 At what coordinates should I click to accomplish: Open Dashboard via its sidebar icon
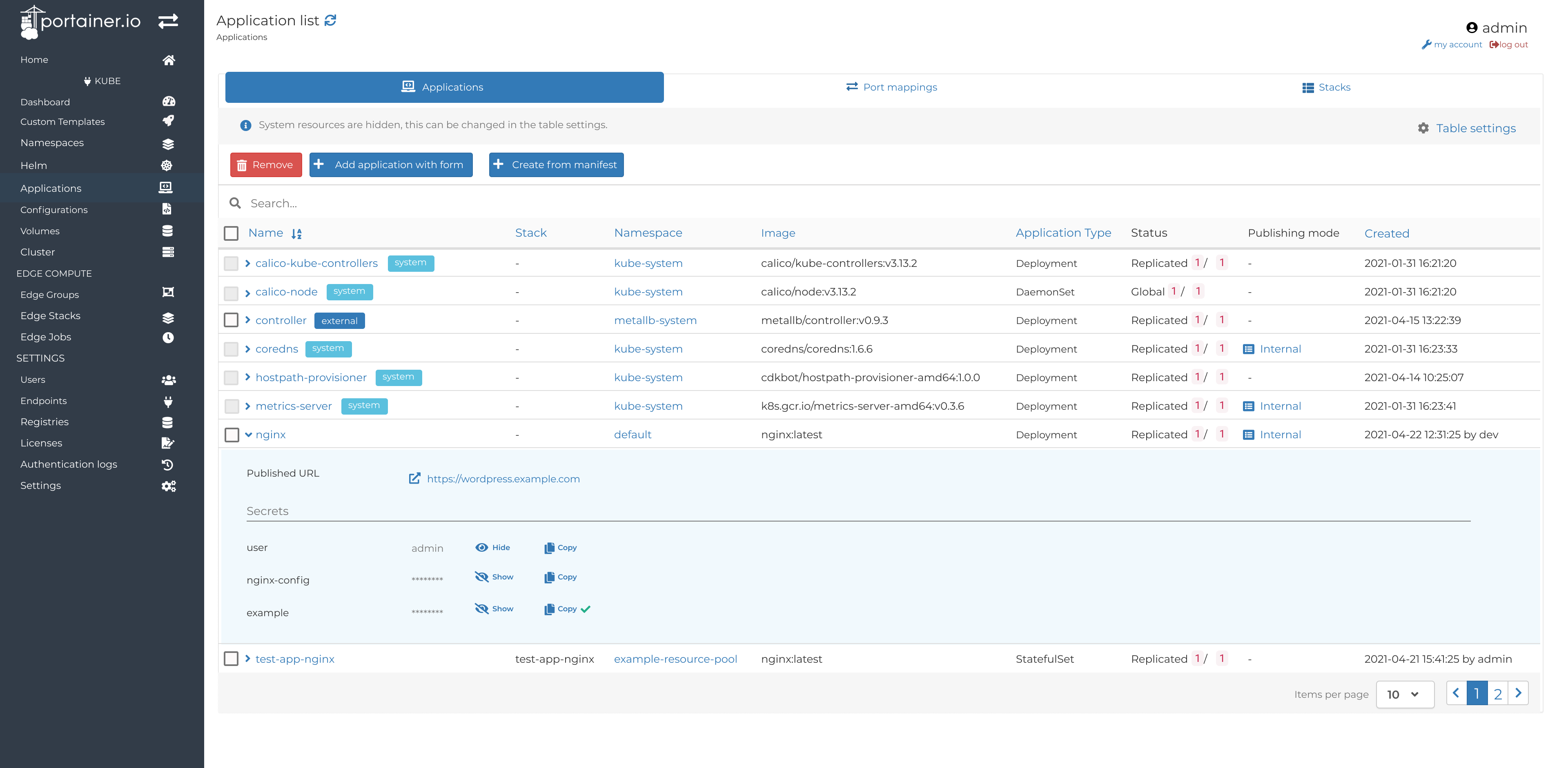(x=169, y=101)
